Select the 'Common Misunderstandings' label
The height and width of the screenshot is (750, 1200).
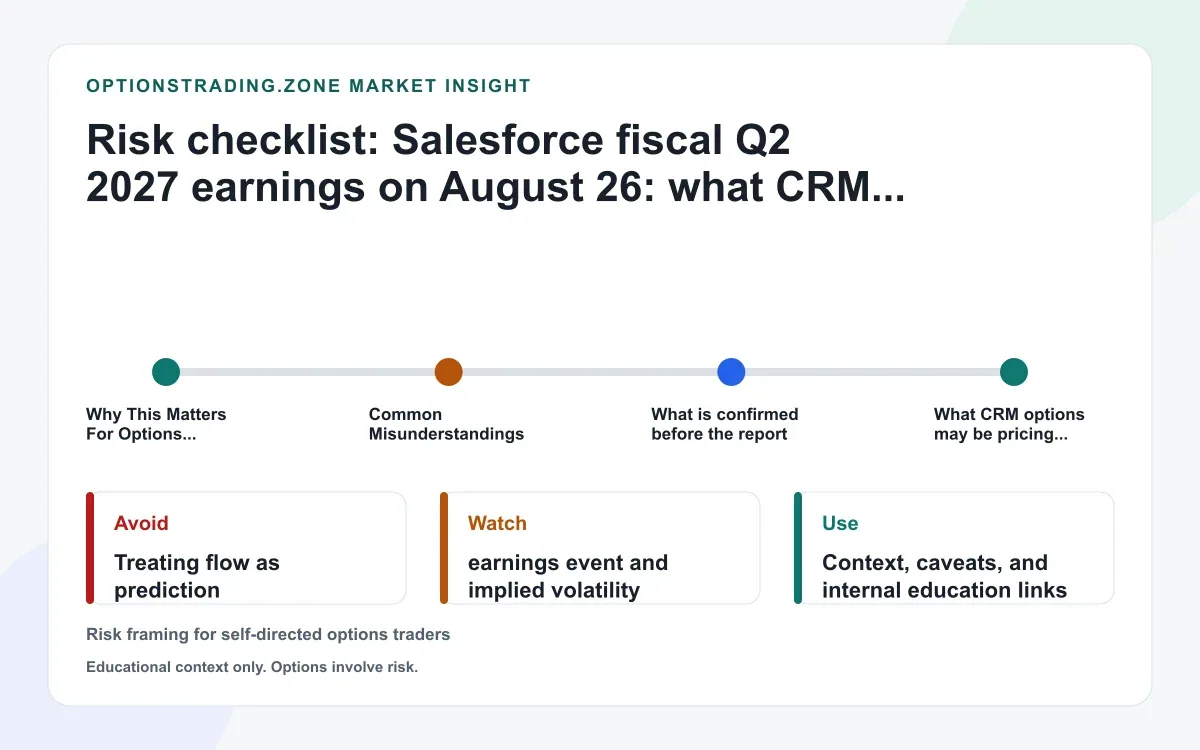point(446,424)
